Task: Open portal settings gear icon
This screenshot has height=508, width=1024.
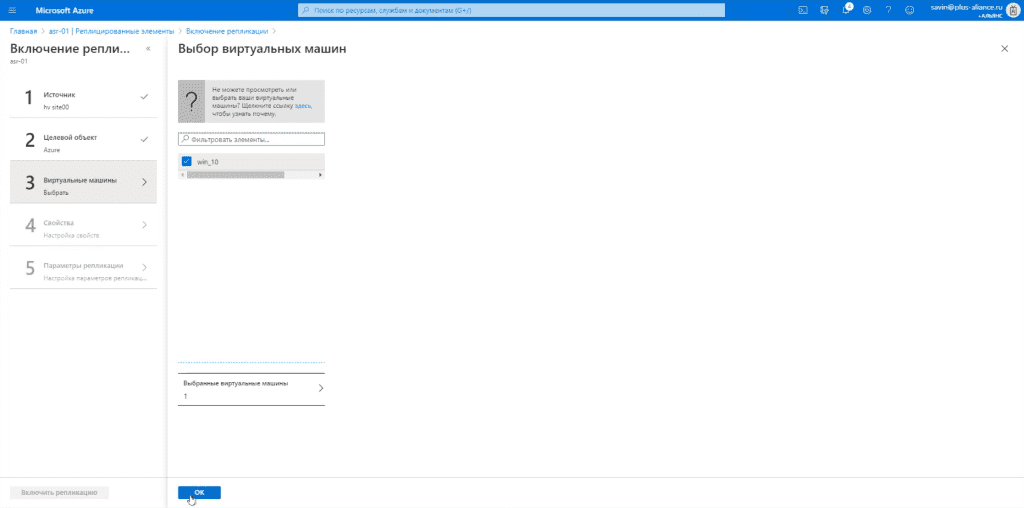Action: [x=867, y=10]
